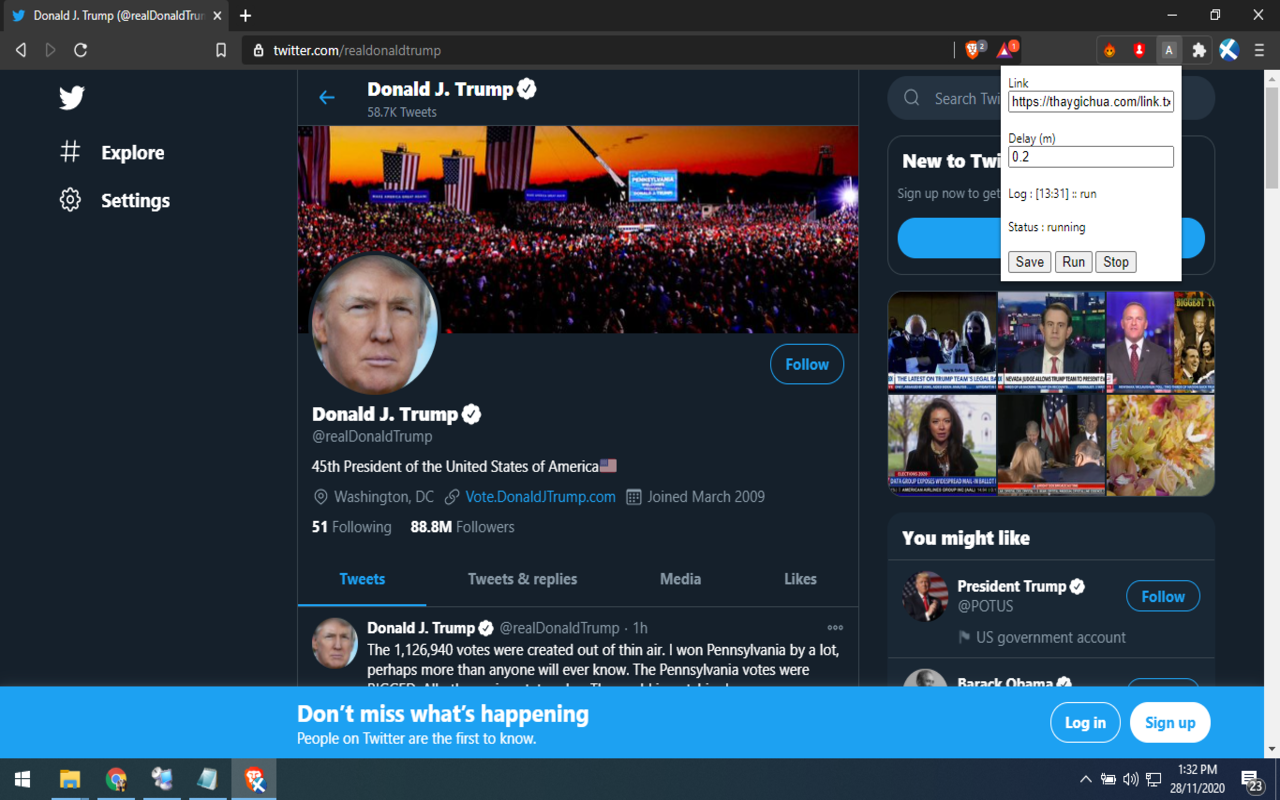The height and width of the screenshot is (800, 1280).
Task: Toggle the A extension popup icon
Action: (x=1168, y=50)
